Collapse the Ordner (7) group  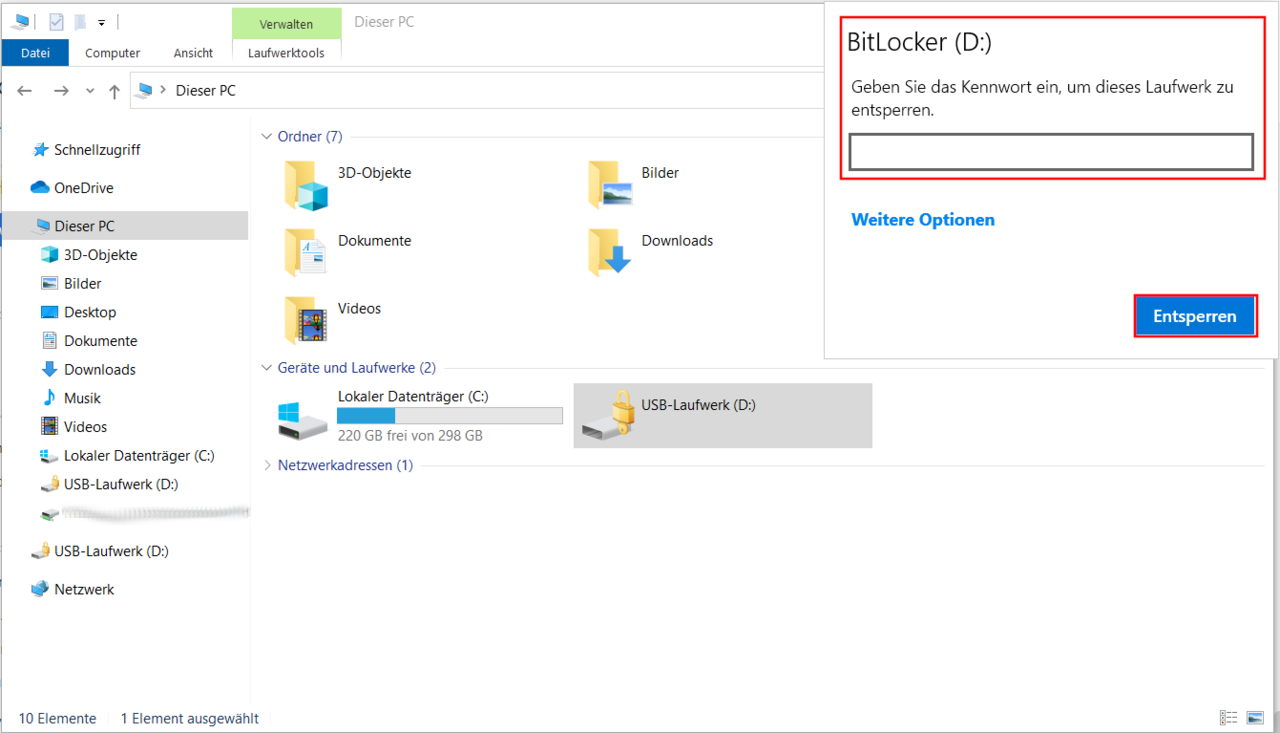pyautogui.click(x=266, y=137)
